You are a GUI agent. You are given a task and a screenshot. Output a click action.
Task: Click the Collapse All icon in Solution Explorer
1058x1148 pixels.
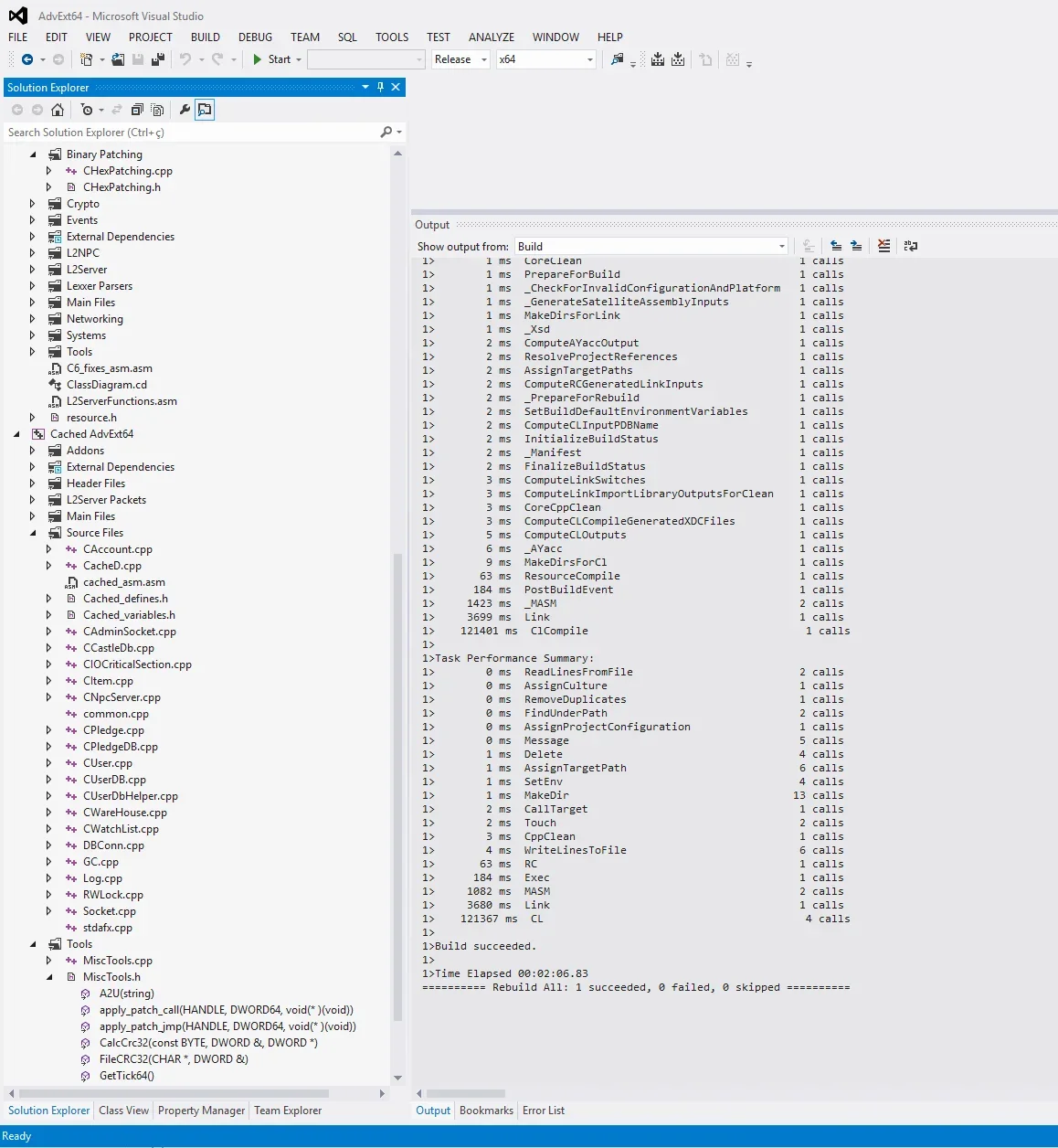[137, 110]
